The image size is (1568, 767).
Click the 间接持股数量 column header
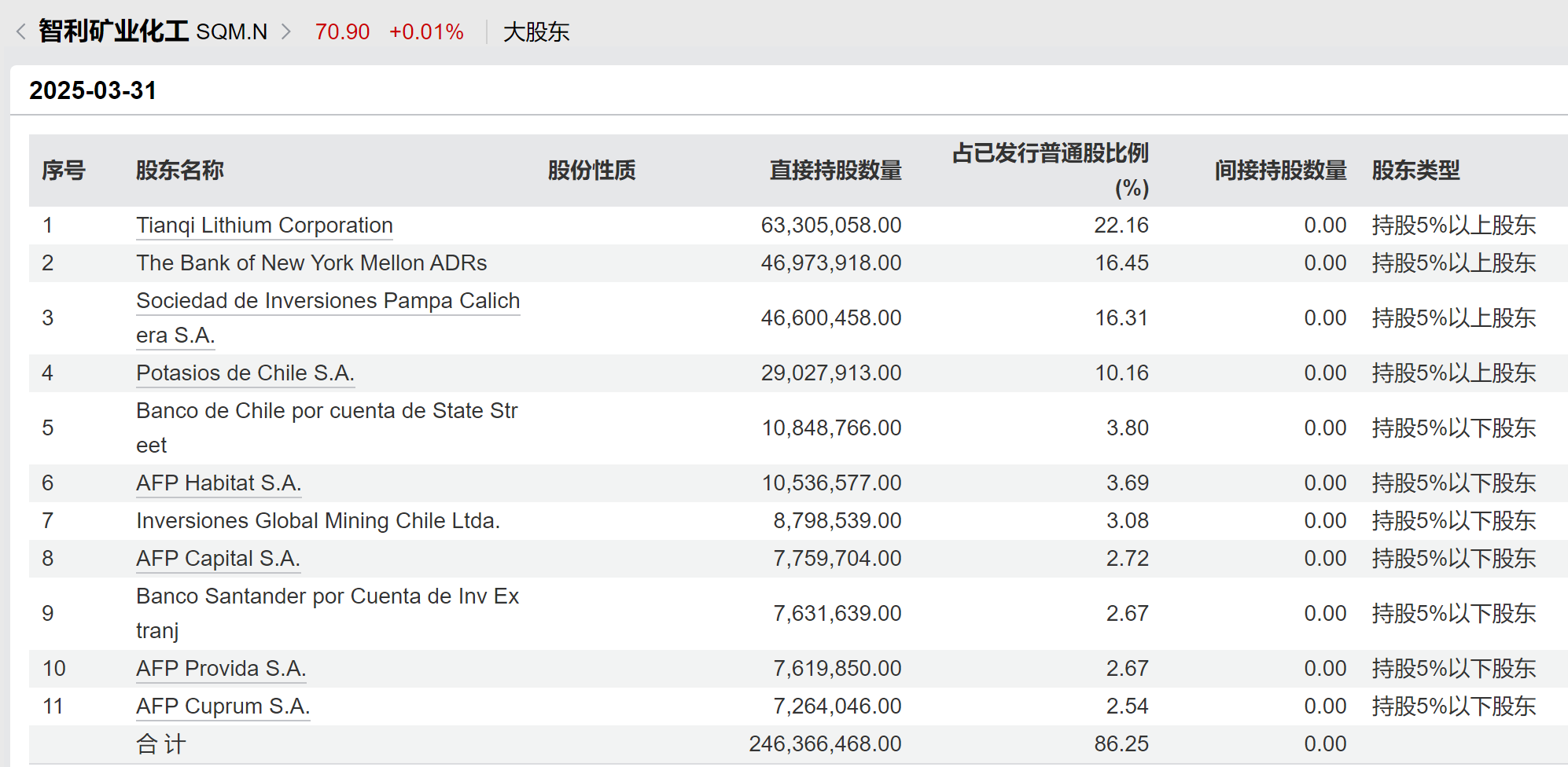click(1280, 171)
